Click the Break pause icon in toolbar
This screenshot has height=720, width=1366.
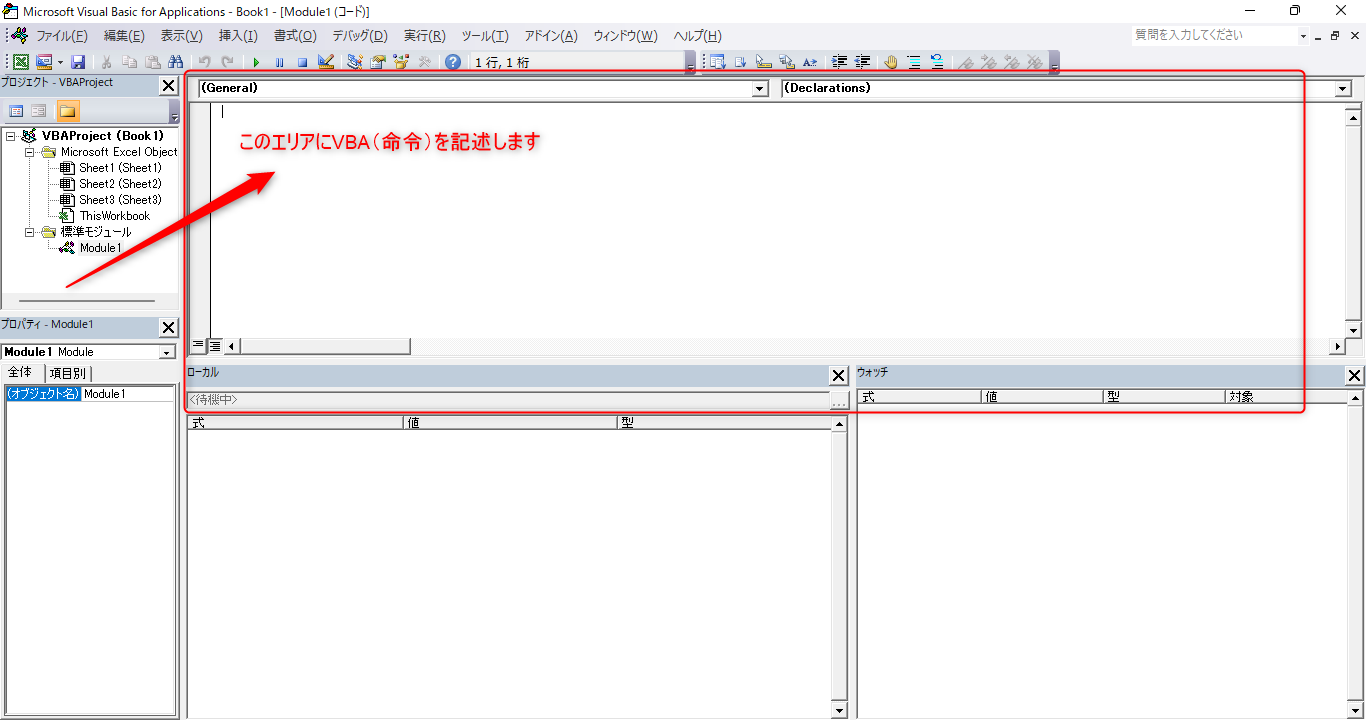click(x=279, y=62)
